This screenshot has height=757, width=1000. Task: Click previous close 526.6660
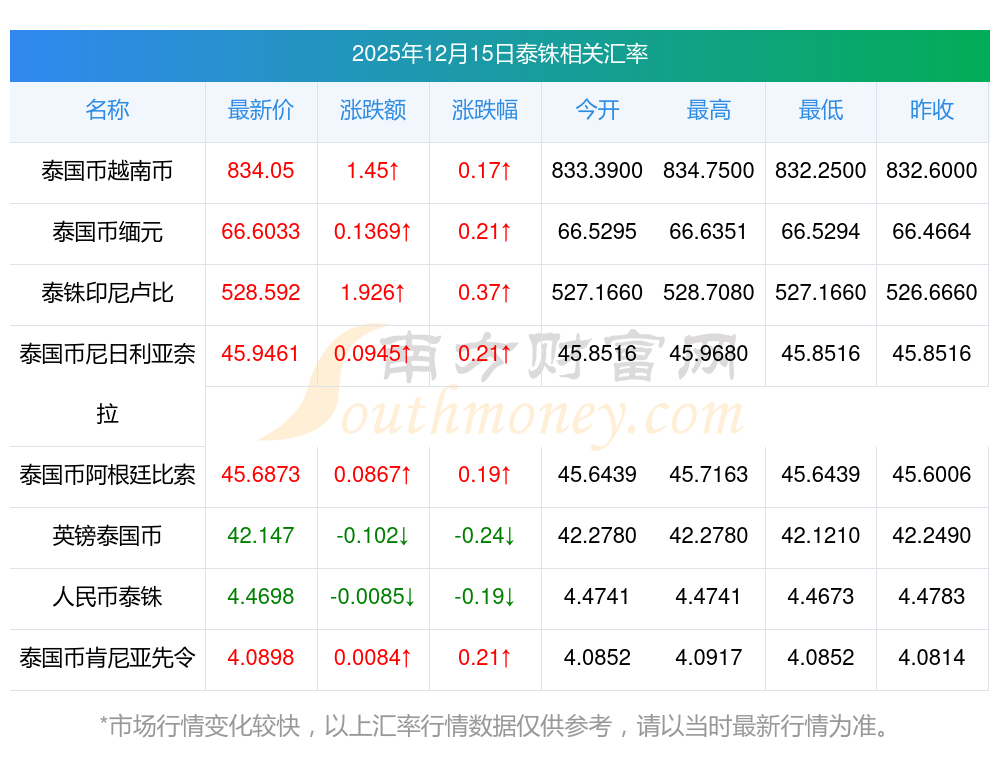(x=932, y=293)
